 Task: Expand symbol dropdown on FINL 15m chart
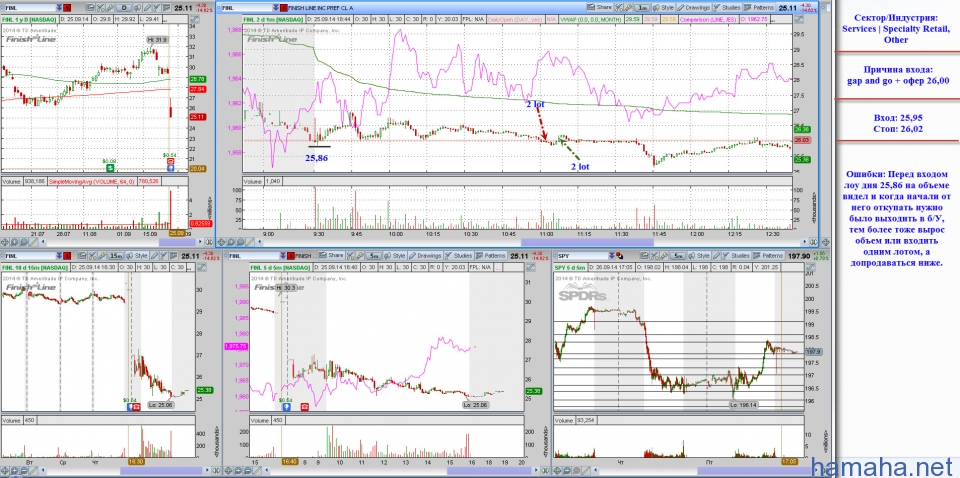(59, 256)
